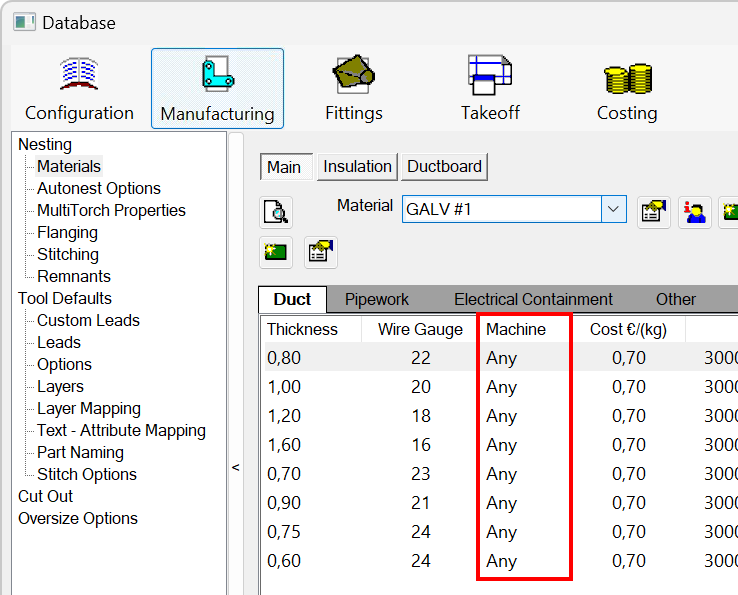This screenshot has width=738, height=595.
Task: Open the Configuration section
Action: [x=79, y=88]
